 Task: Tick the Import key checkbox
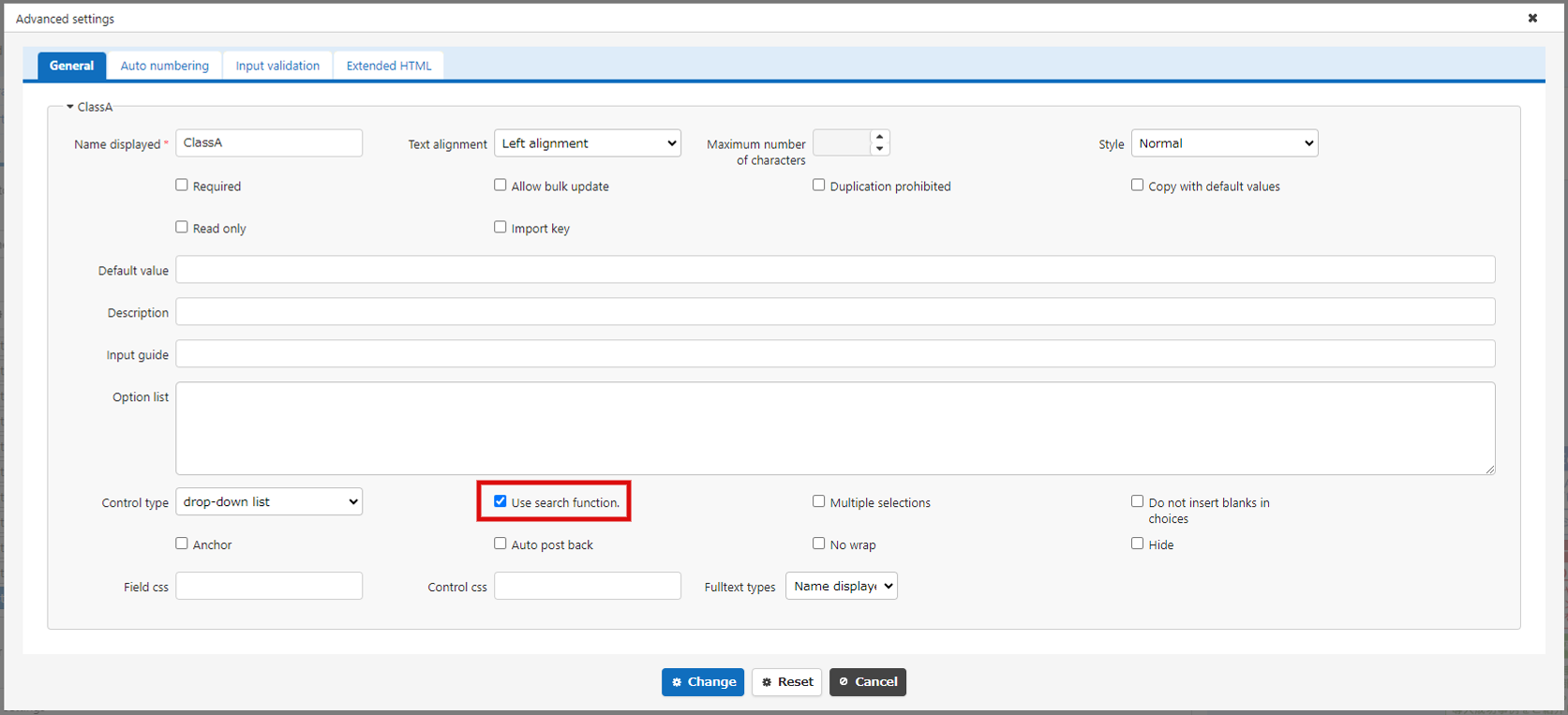point(500,228)
